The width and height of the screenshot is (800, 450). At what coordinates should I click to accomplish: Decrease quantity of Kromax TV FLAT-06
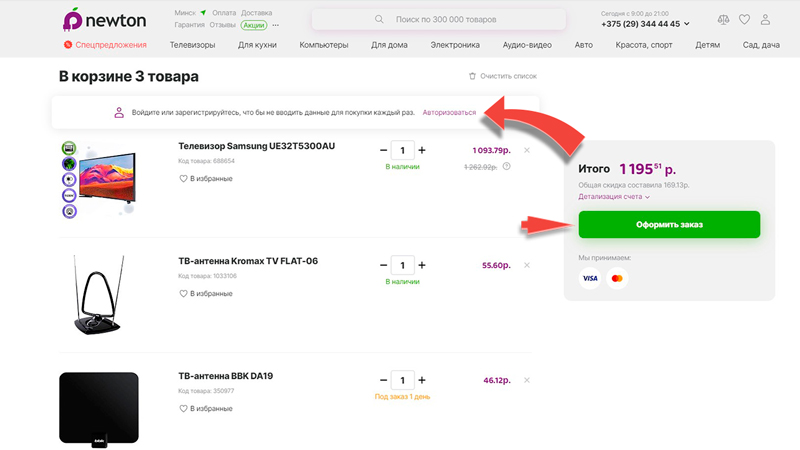[x=383, y=265]
